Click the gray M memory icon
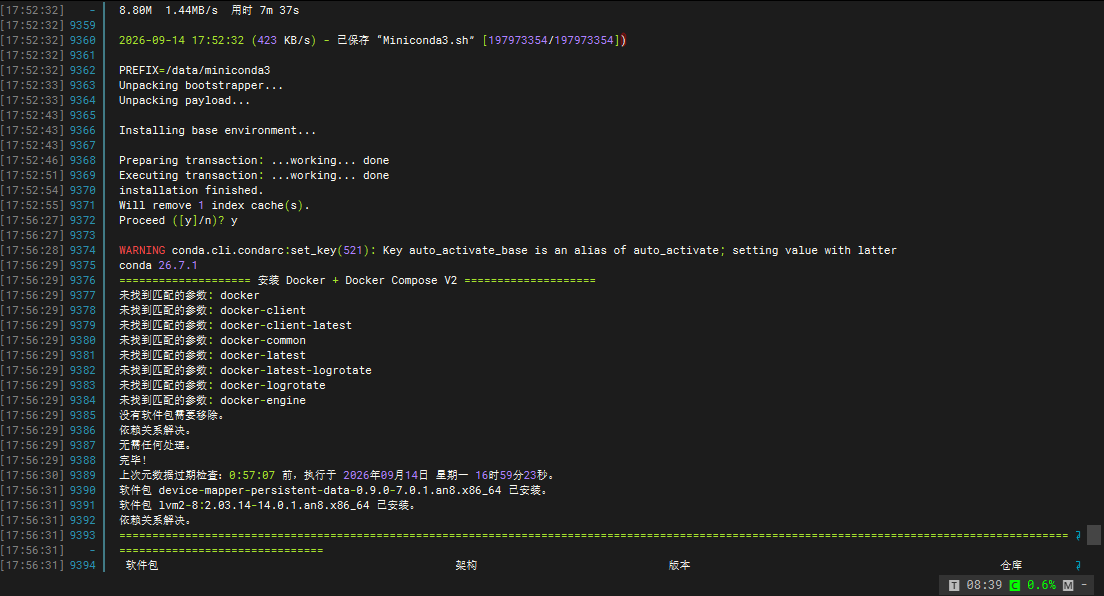The width and height of the screenshot is (1104, 596). pyautogui.click(x=1068, y=585)
